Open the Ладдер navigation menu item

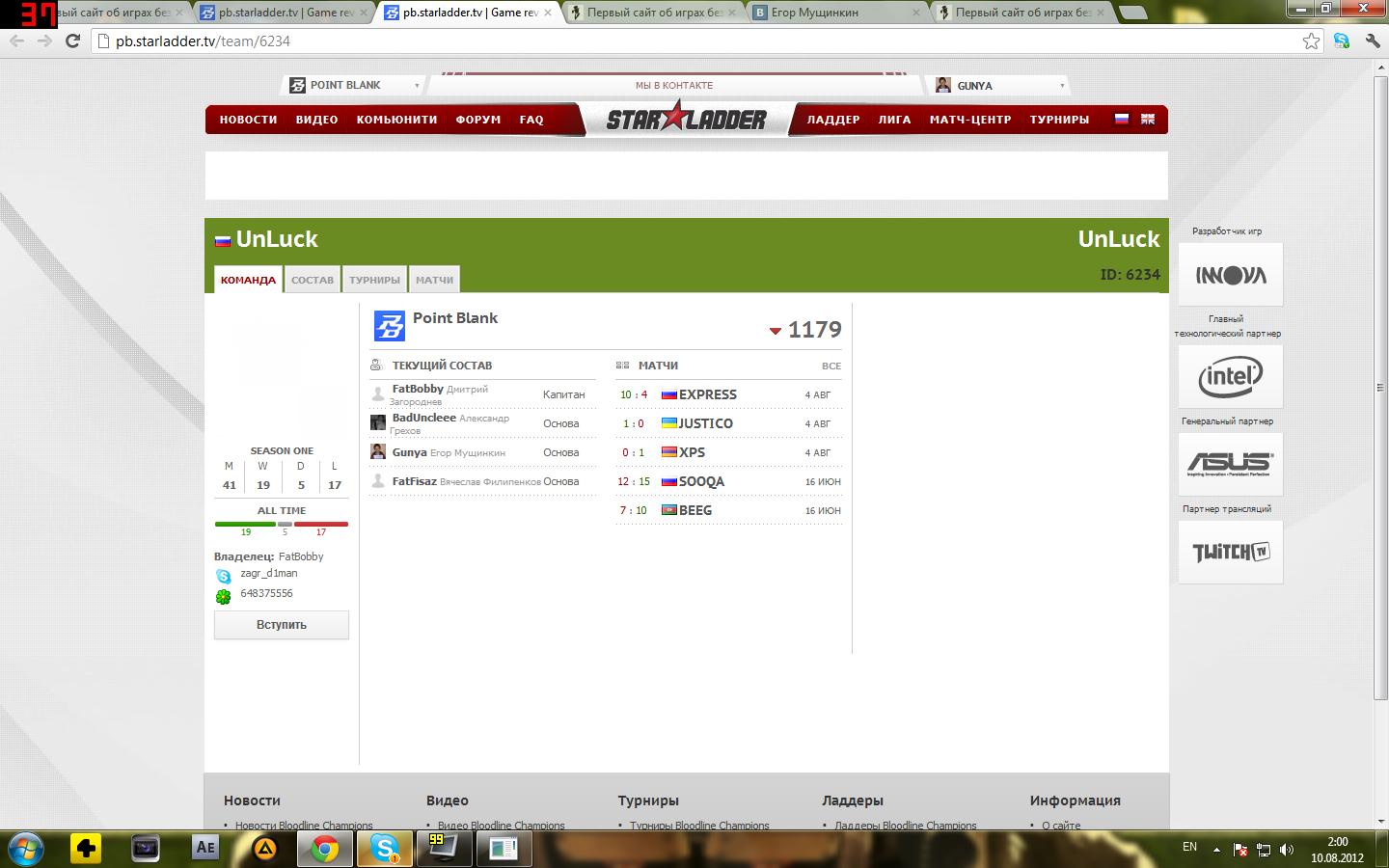(x=833, y=120)
